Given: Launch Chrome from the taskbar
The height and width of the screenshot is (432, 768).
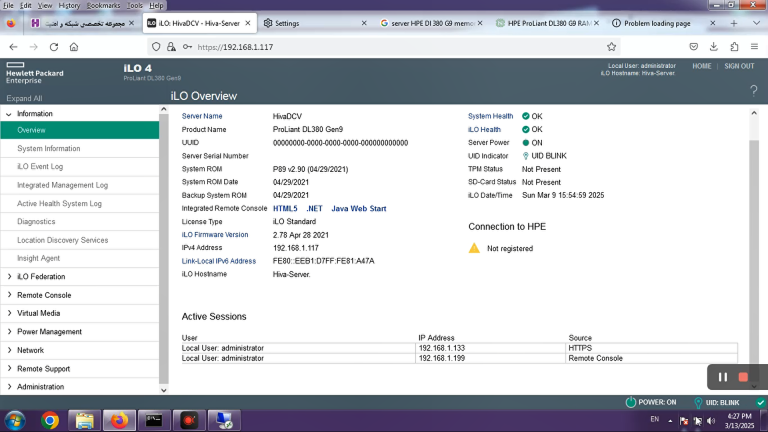Looking at the screenshot, I should 50,421.
